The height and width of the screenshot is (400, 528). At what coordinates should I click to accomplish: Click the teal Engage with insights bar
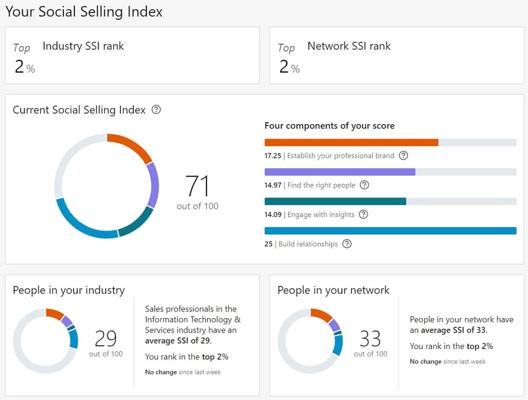point(390,201)
